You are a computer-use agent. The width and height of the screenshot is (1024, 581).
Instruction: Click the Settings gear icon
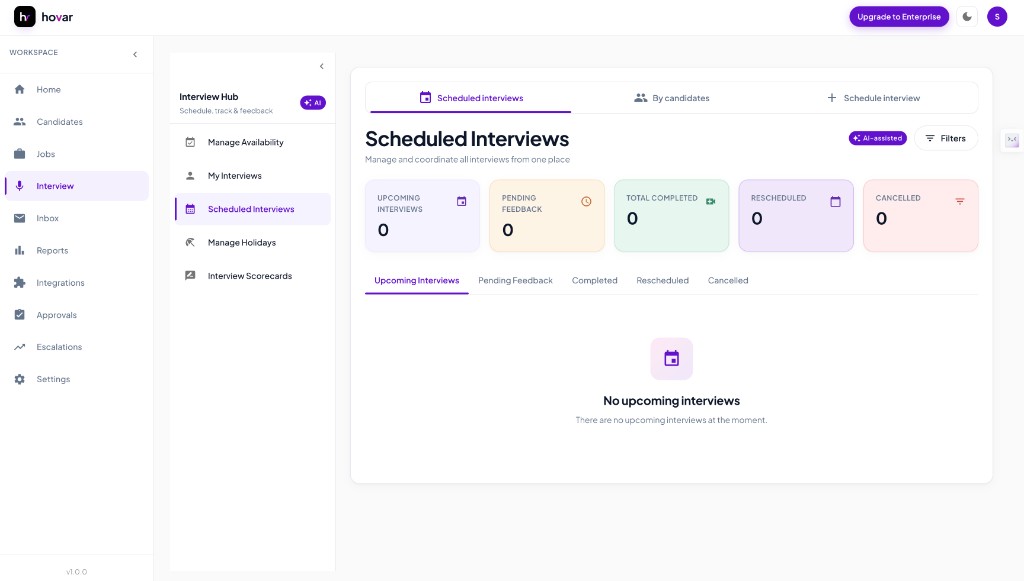pos(20,379)
